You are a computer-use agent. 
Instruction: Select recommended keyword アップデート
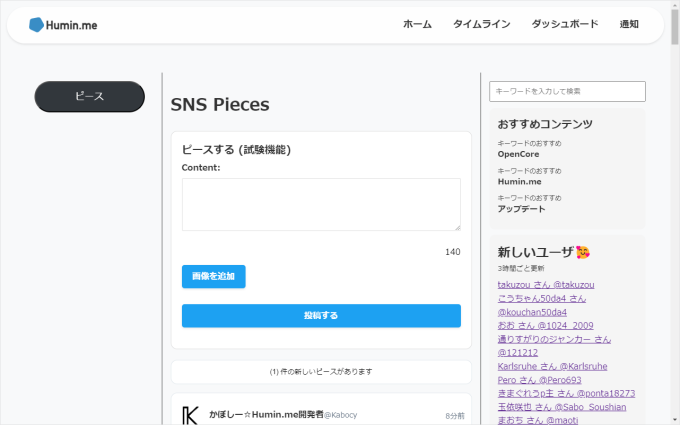tap(521, 209)
